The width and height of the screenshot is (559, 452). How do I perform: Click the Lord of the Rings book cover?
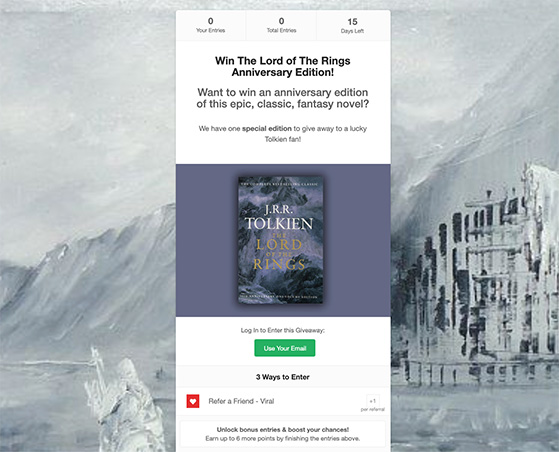coord(281,240)
